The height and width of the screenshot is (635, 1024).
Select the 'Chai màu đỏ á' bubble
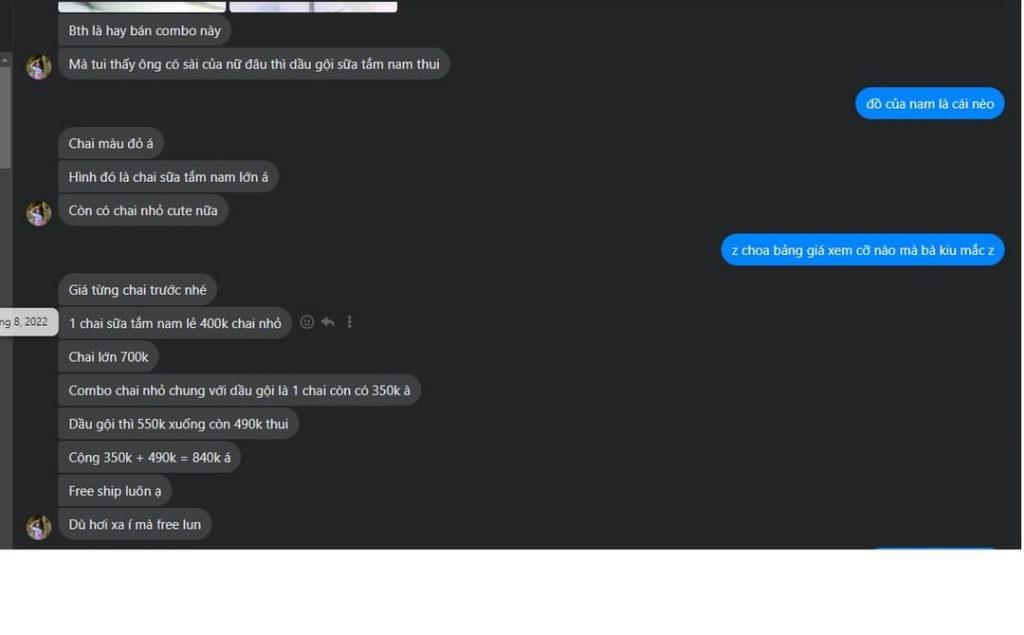[111, 143]
